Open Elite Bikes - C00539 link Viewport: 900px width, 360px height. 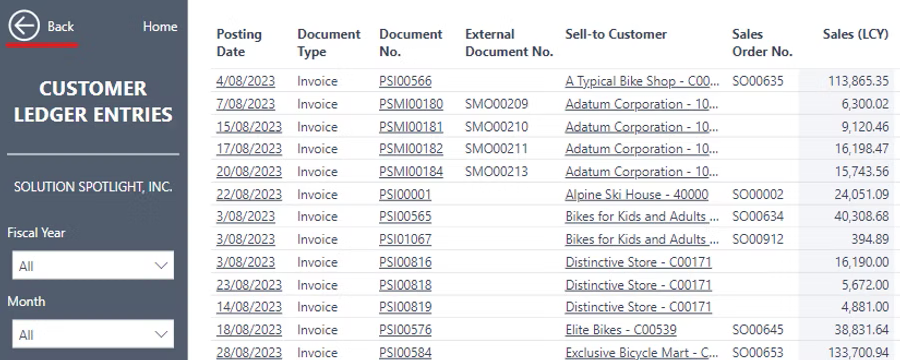pyautogui.click(x=620, y=330)
